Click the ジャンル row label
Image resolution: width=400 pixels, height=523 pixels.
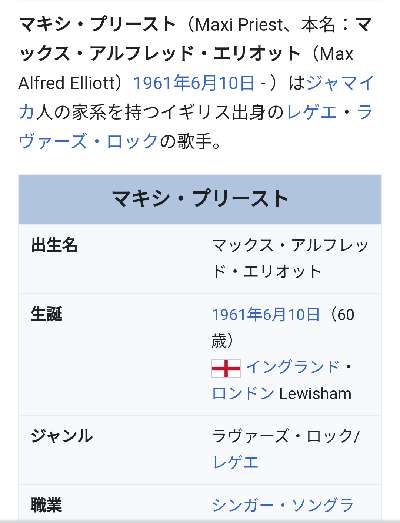click(62, 436)
